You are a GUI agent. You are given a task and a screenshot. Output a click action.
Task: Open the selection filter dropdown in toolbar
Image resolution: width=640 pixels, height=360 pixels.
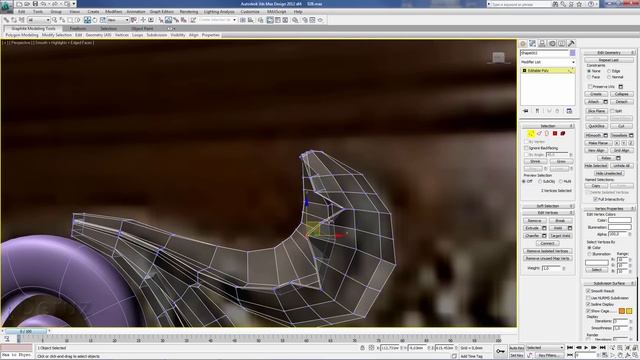(x=39, y=20)
